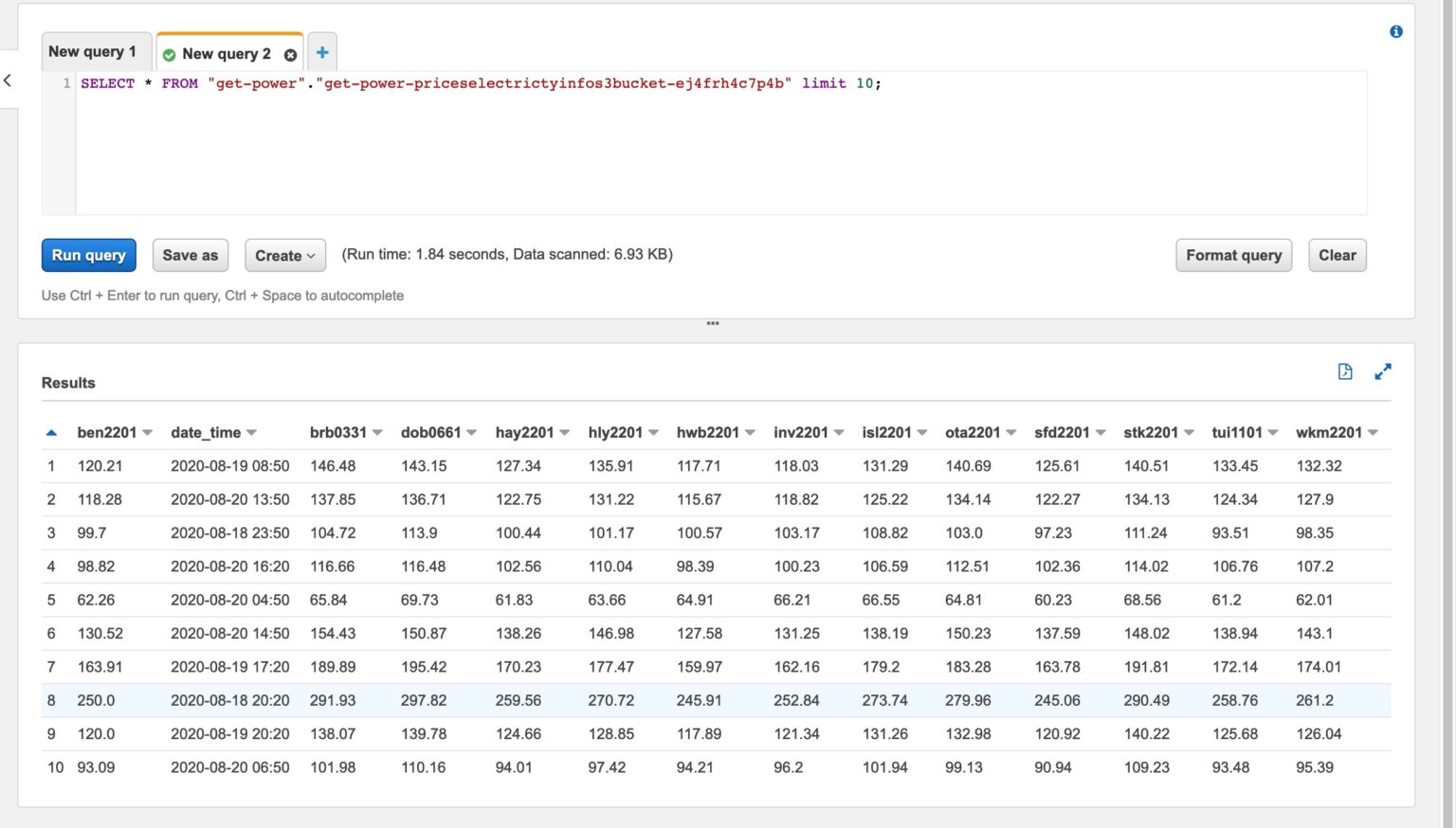Click the run time and data scanned text
The image size is (1456, 828).
click(x=507, y=254)
